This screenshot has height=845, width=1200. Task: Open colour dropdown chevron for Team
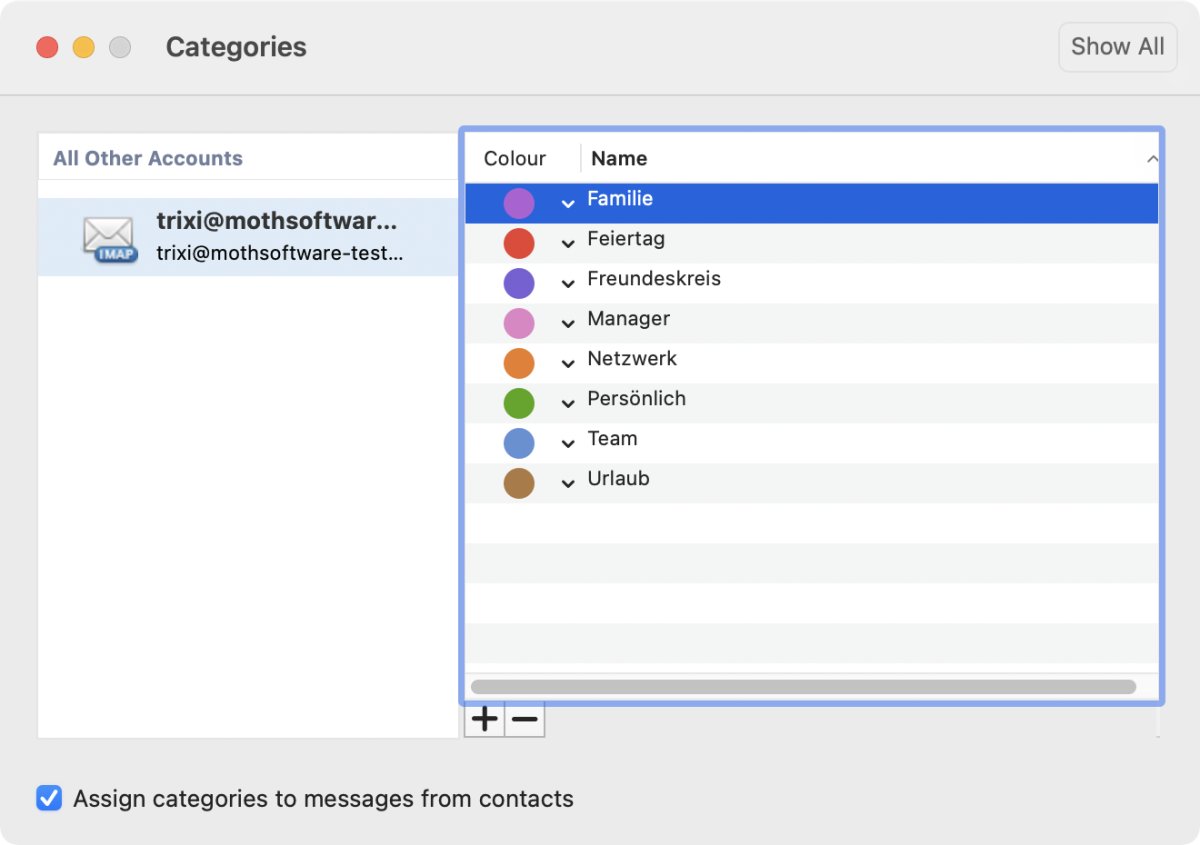point(567,444)
